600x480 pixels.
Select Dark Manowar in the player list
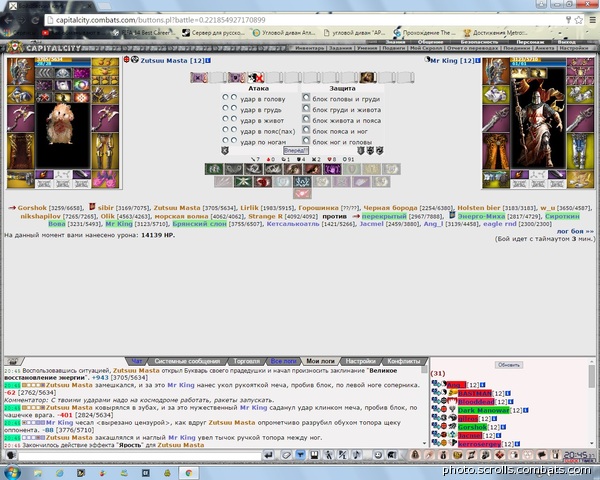click(483, 410)
